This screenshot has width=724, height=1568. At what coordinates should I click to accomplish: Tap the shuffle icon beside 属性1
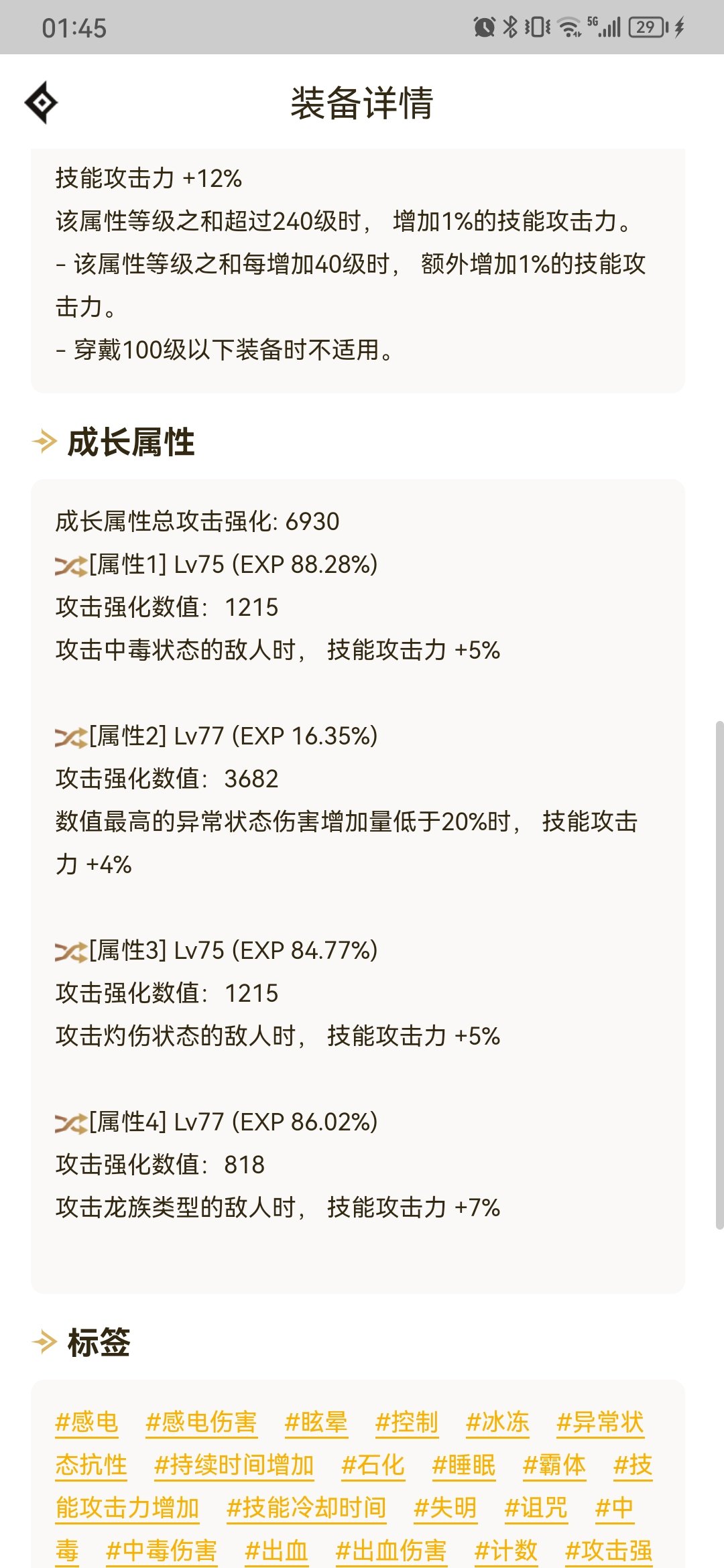point(71,566)
